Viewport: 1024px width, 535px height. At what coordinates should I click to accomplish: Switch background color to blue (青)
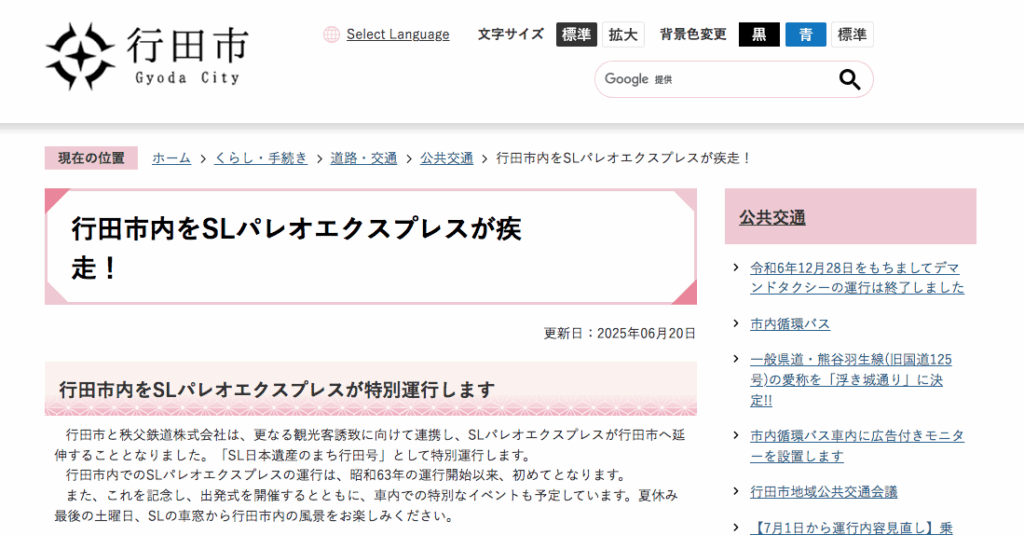point(805,35)
